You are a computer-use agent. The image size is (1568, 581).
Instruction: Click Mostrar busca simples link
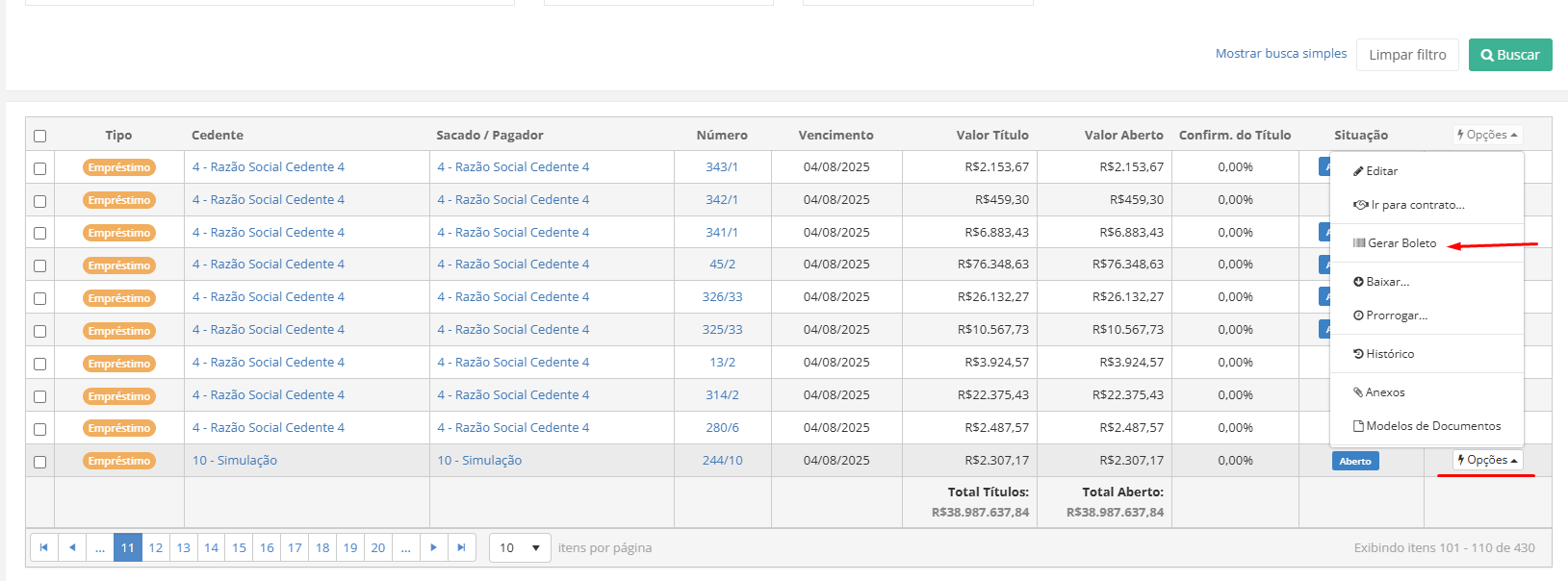pos(1280,54)
